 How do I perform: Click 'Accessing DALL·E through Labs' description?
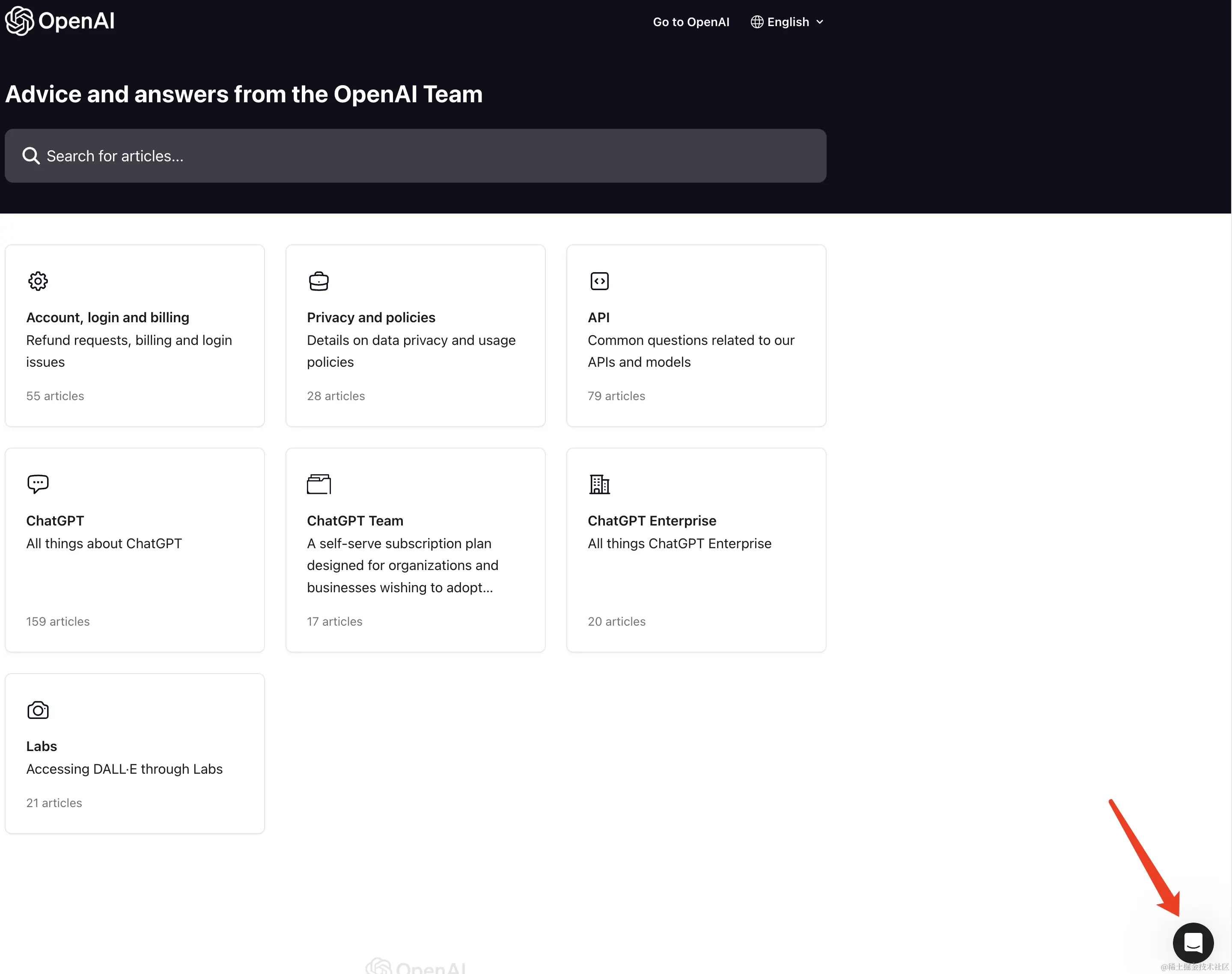(x=124, y=769)
